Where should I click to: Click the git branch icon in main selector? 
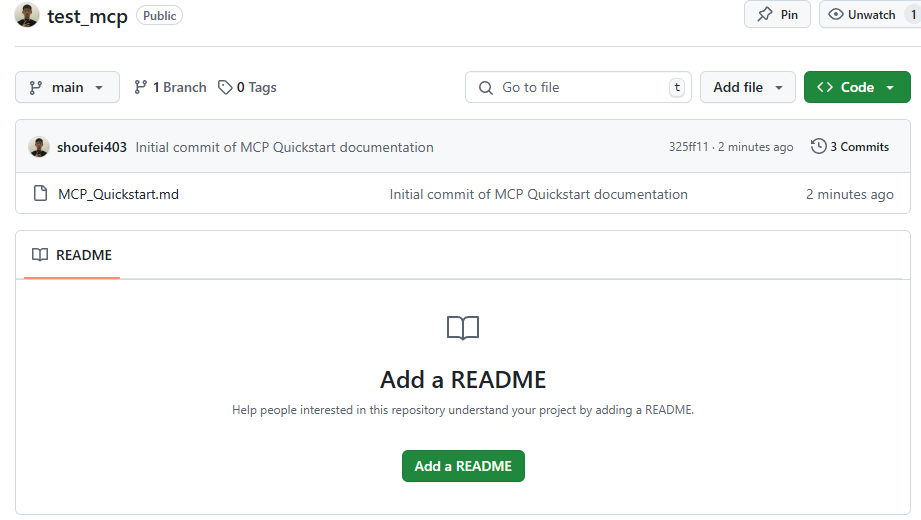pos(36,88)
